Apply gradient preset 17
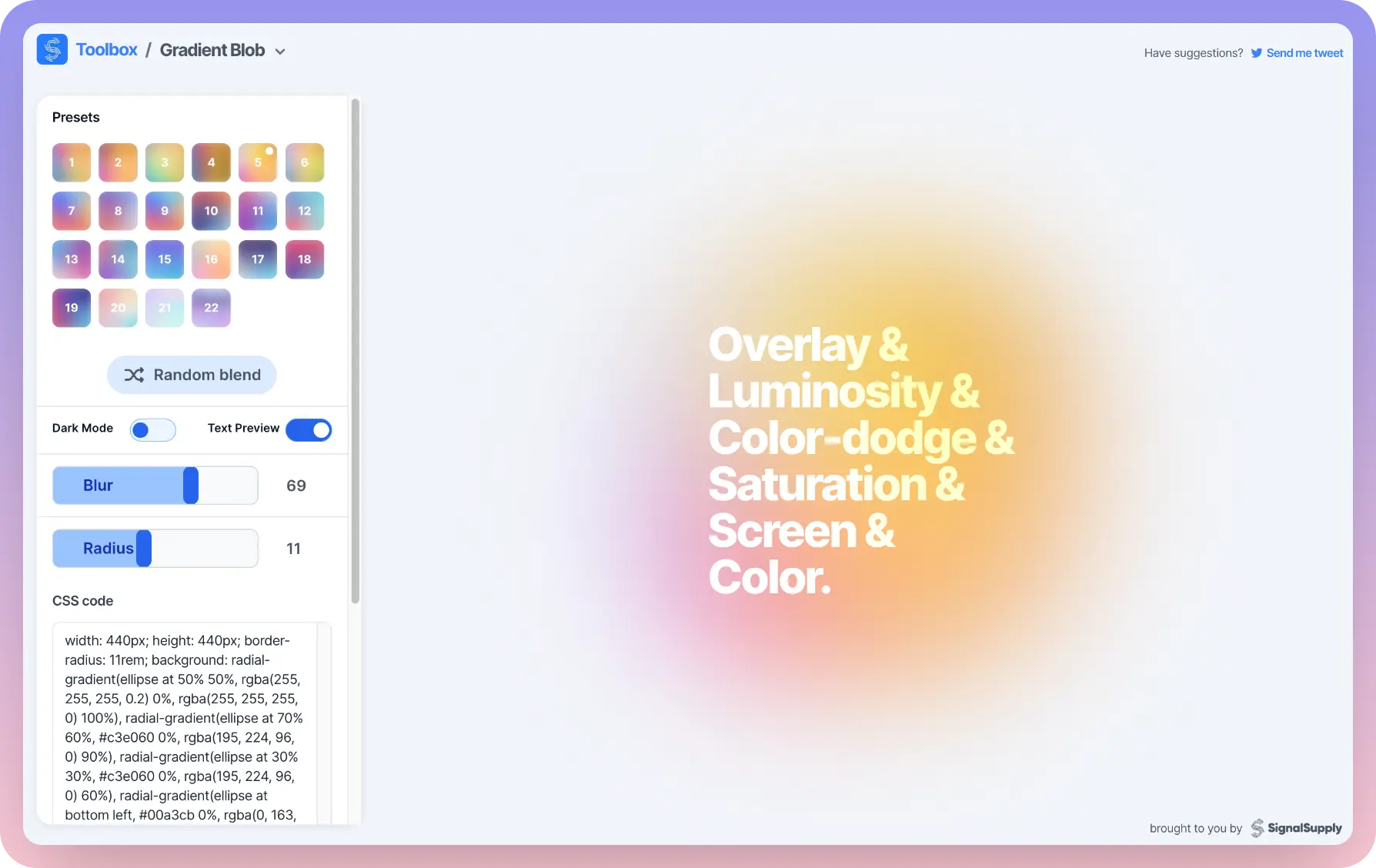This screenshot has width=1376, height=868. 258,259
